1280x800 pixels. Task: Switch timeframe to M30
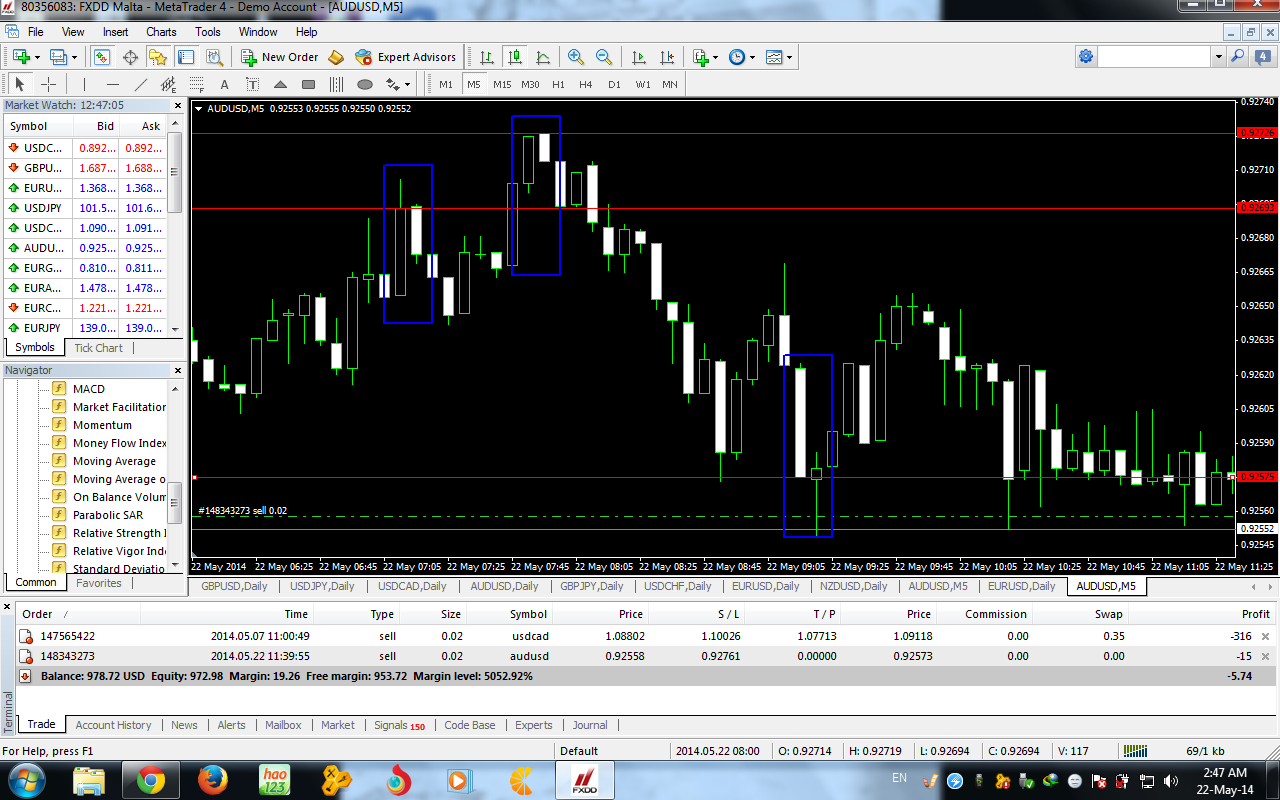[x=530, y=84]
